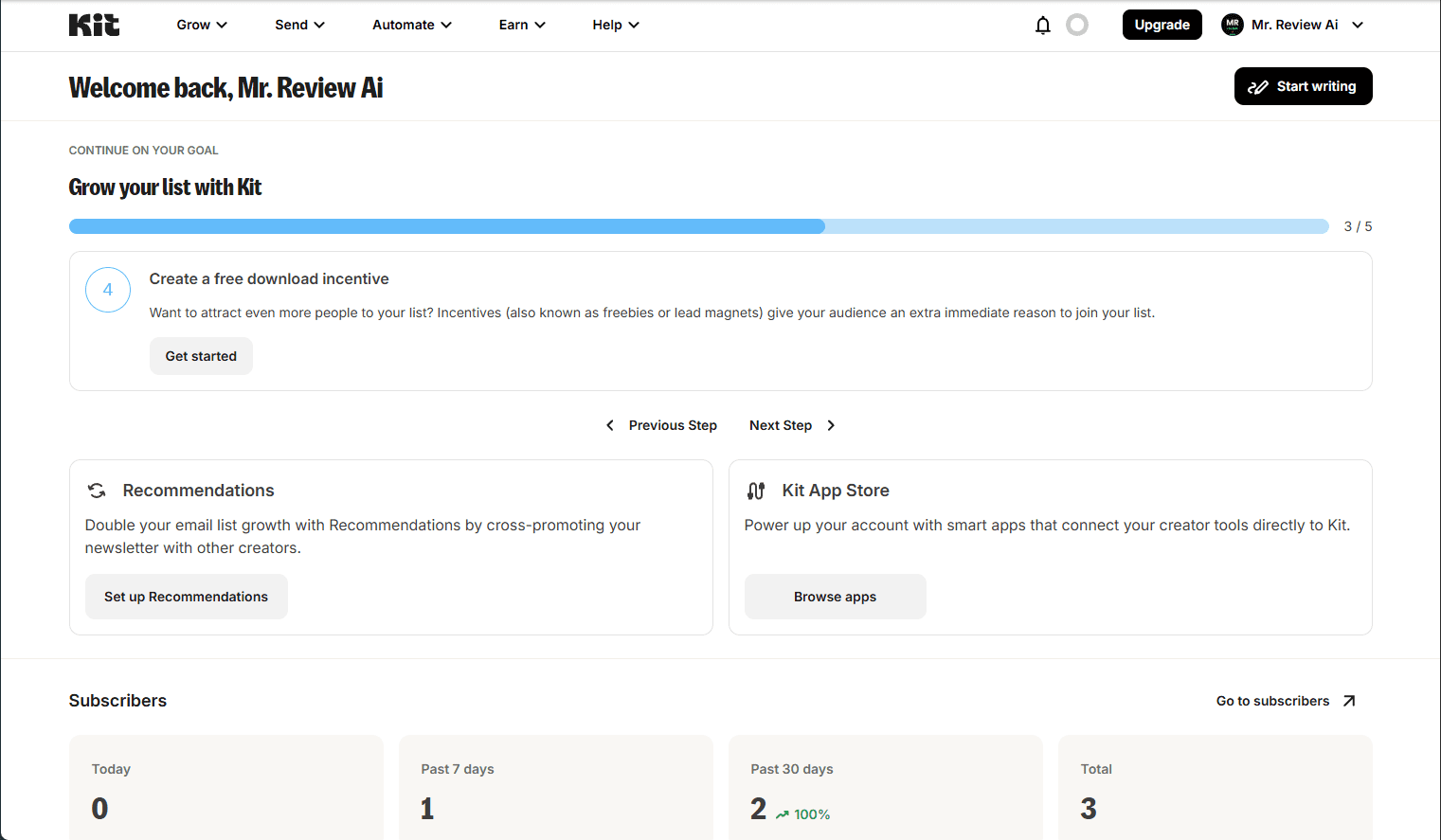The image size is (1441, 840).
Task: Open the Help dropdown
Action: click(616, 25)
